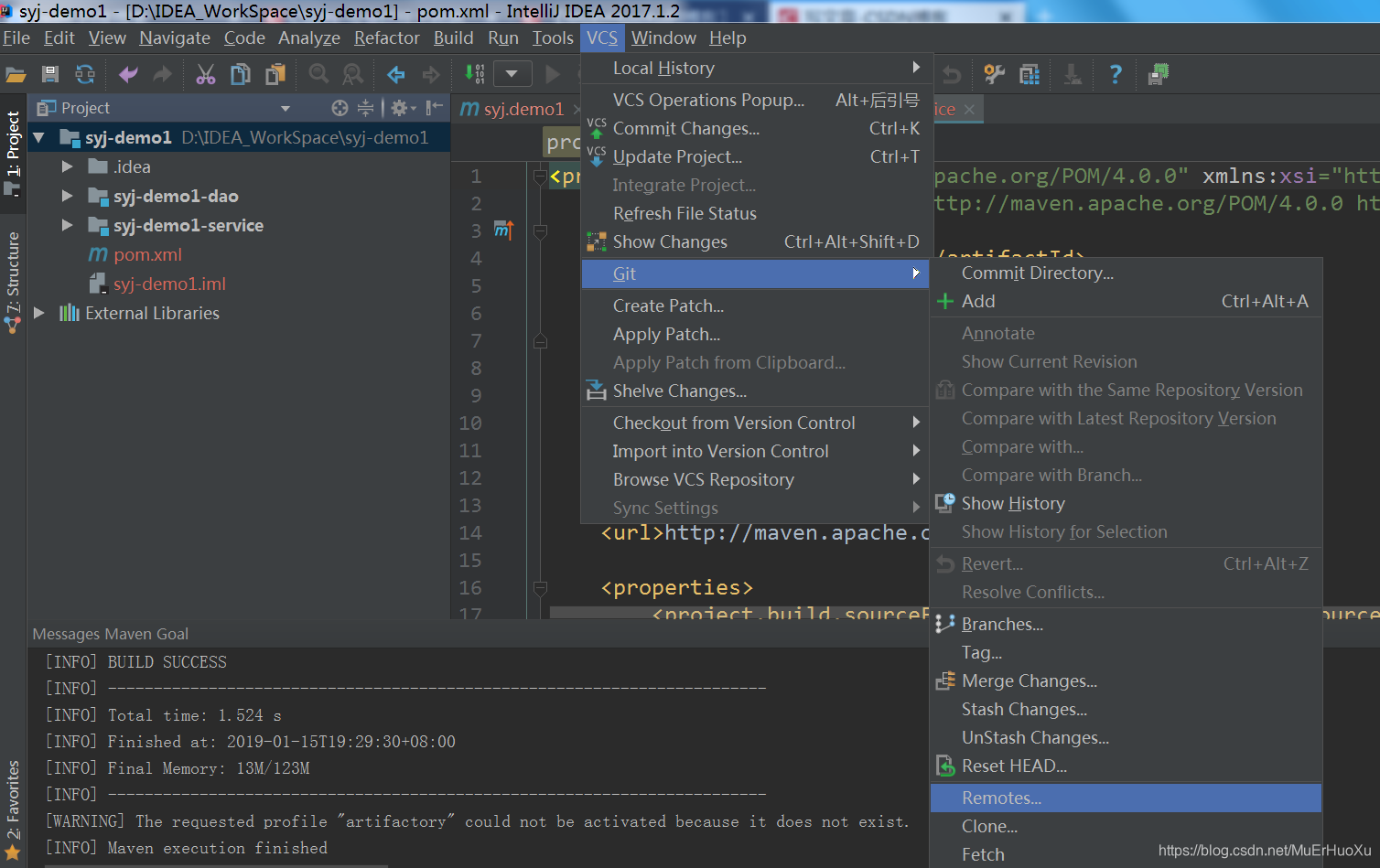Hide the Project tool window
Screen dimensions: 1380x868
point(436,108)
